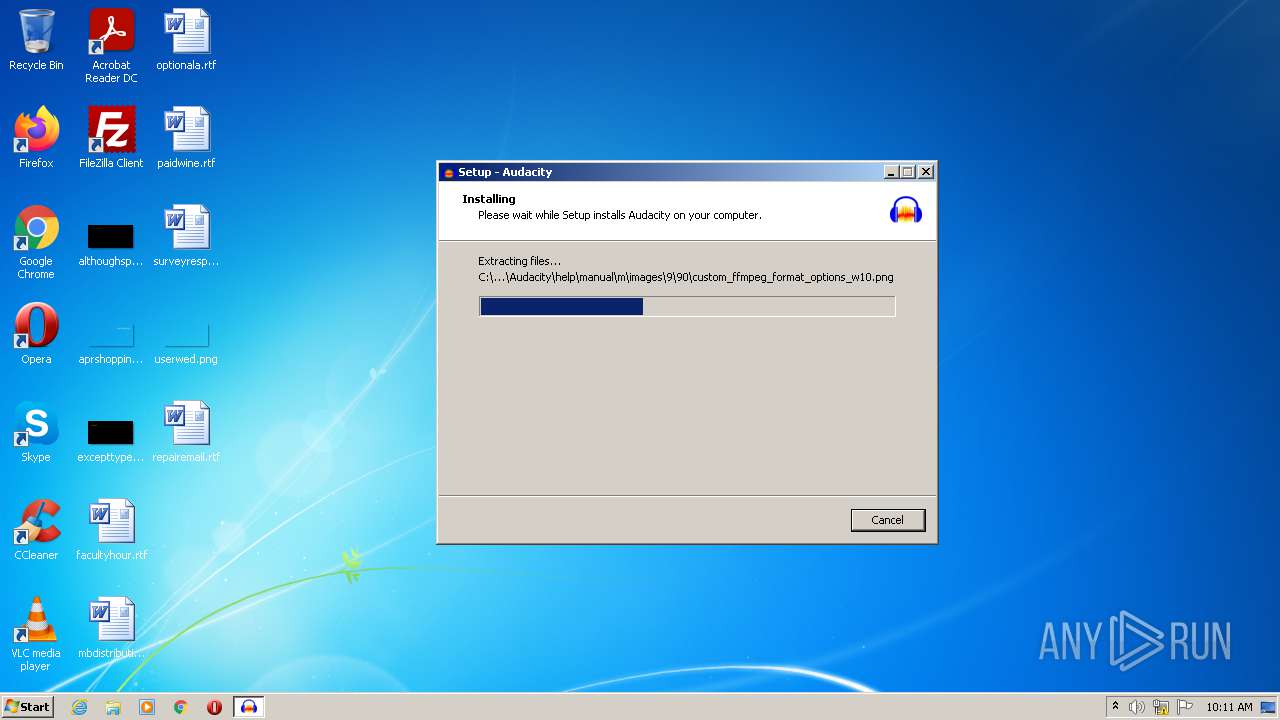Open Opera from the taskbar

click(215, 707)
